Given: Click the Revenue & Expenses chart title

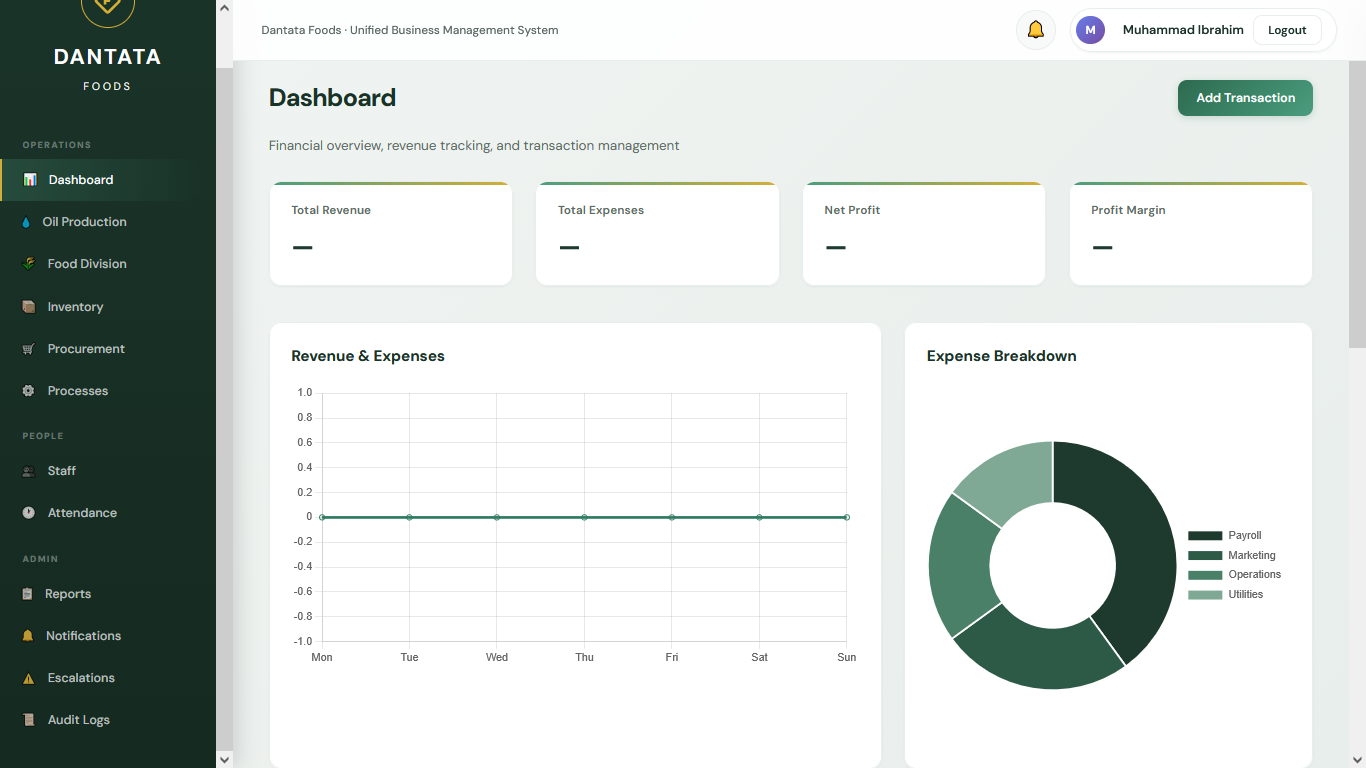Looking at the screenshot, I should click(368, 356).
